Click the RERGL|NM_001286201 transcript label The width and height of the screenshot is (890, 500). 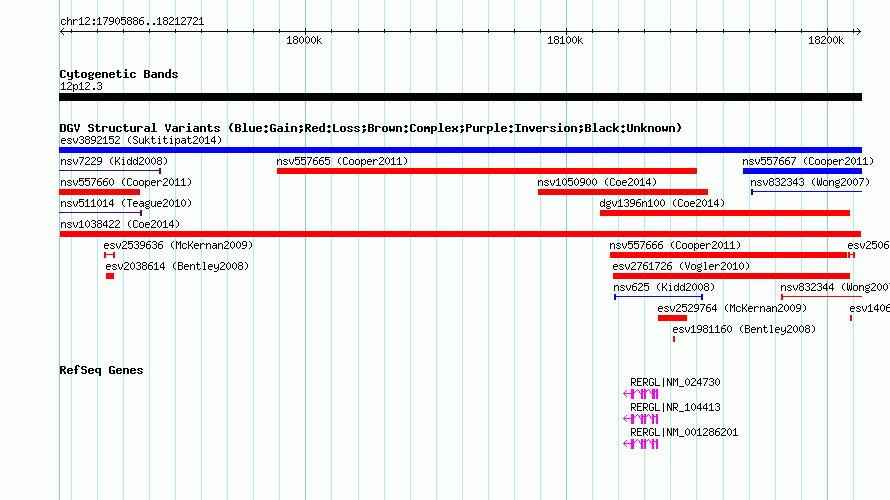point(684,432)
